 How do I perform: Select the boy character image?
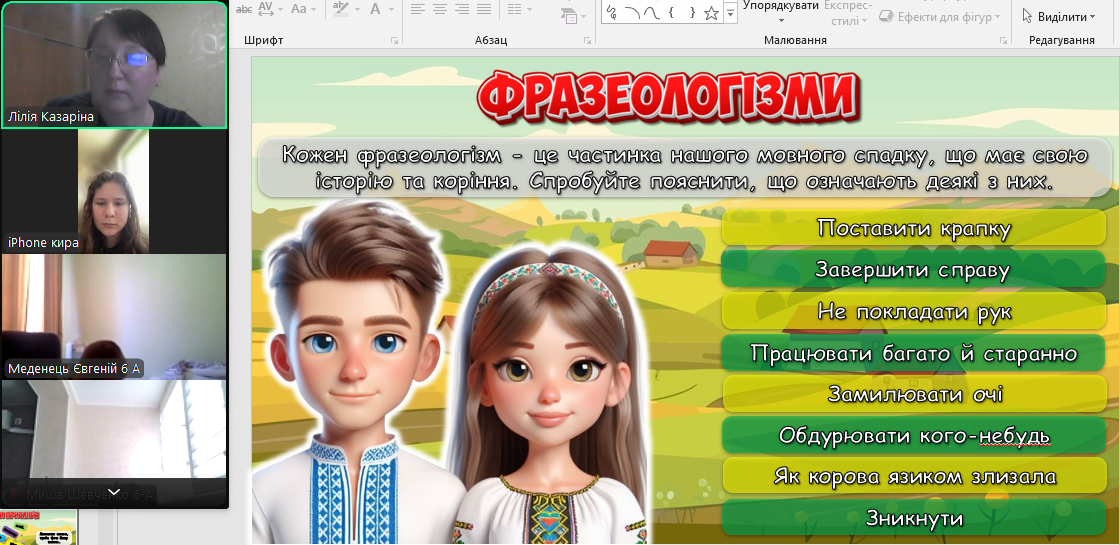click(357, 371)
